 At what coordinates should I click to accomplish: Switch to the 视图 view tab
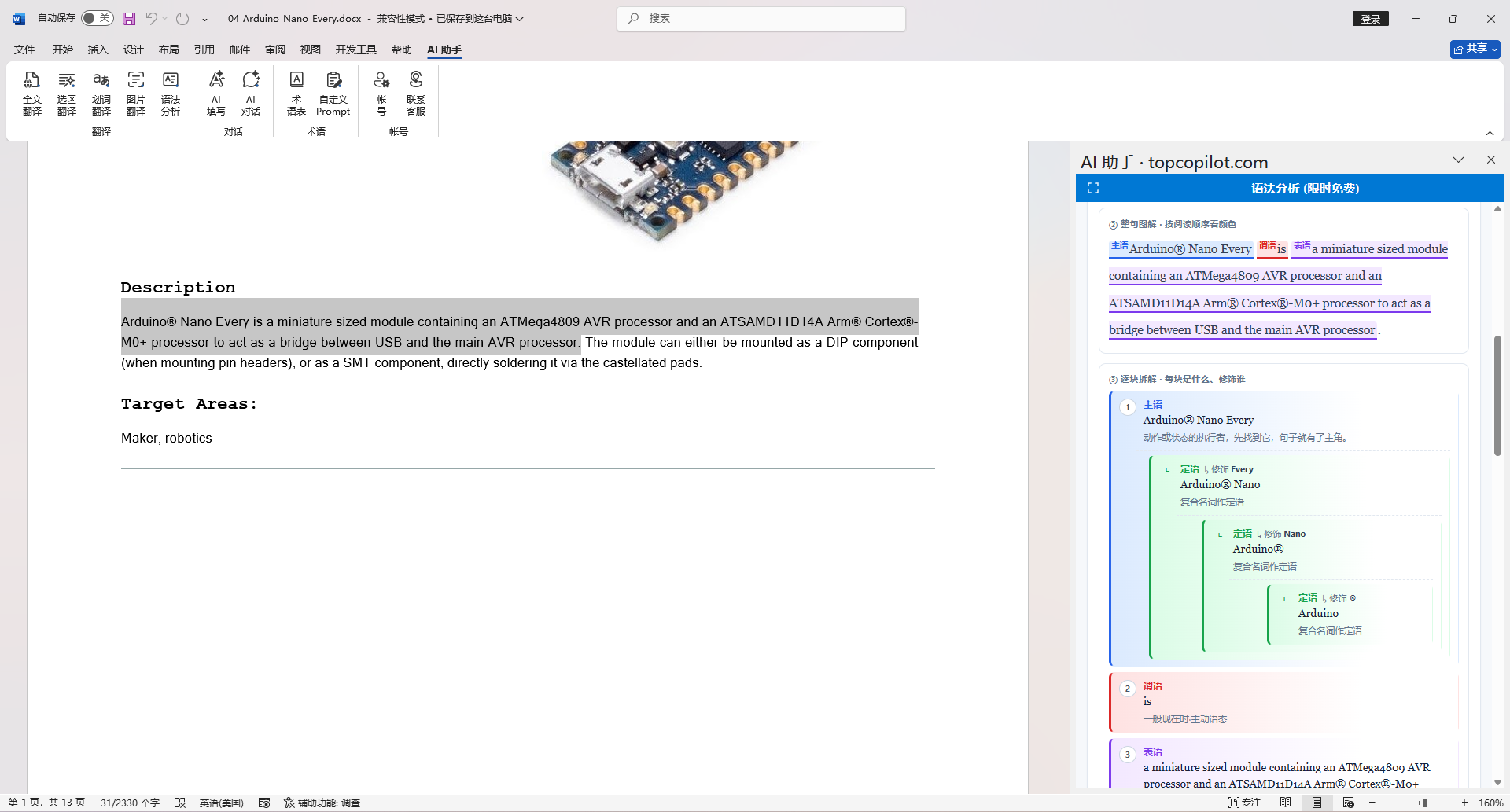pos(311,50)
